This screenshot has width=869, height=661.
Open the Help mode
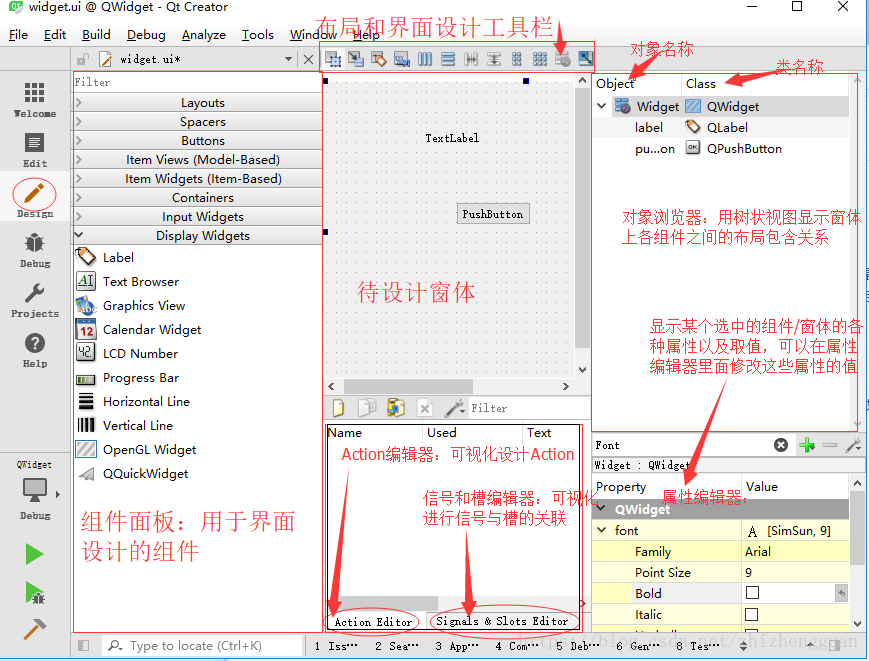tap(34, 350)
